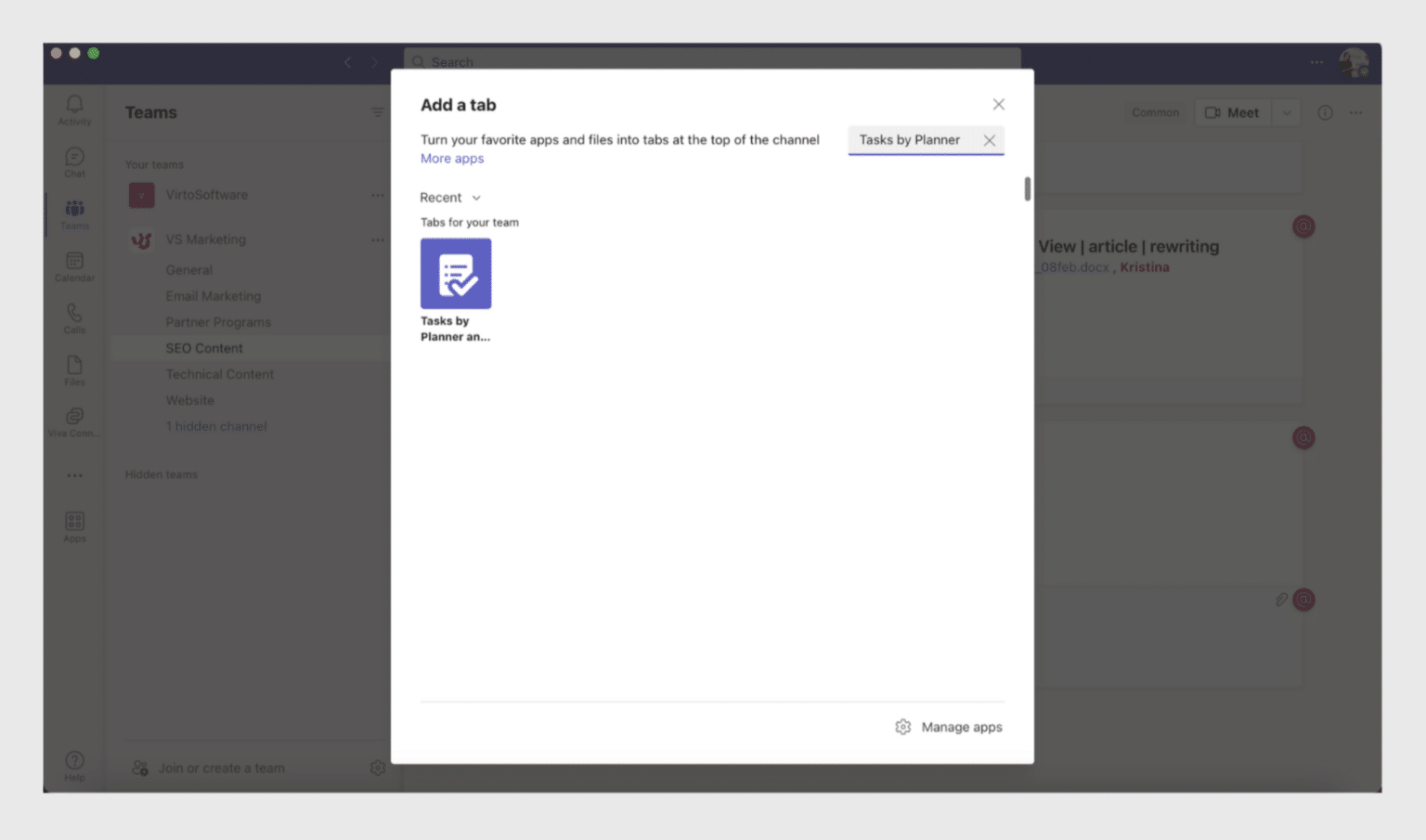This screenshot has width=1426, height=840.
Task: Switch to the Teams section
Action: (73, 213)
